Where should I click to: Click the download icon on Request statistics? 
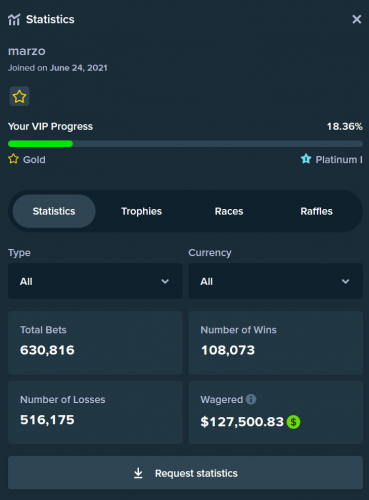point(138,473)
